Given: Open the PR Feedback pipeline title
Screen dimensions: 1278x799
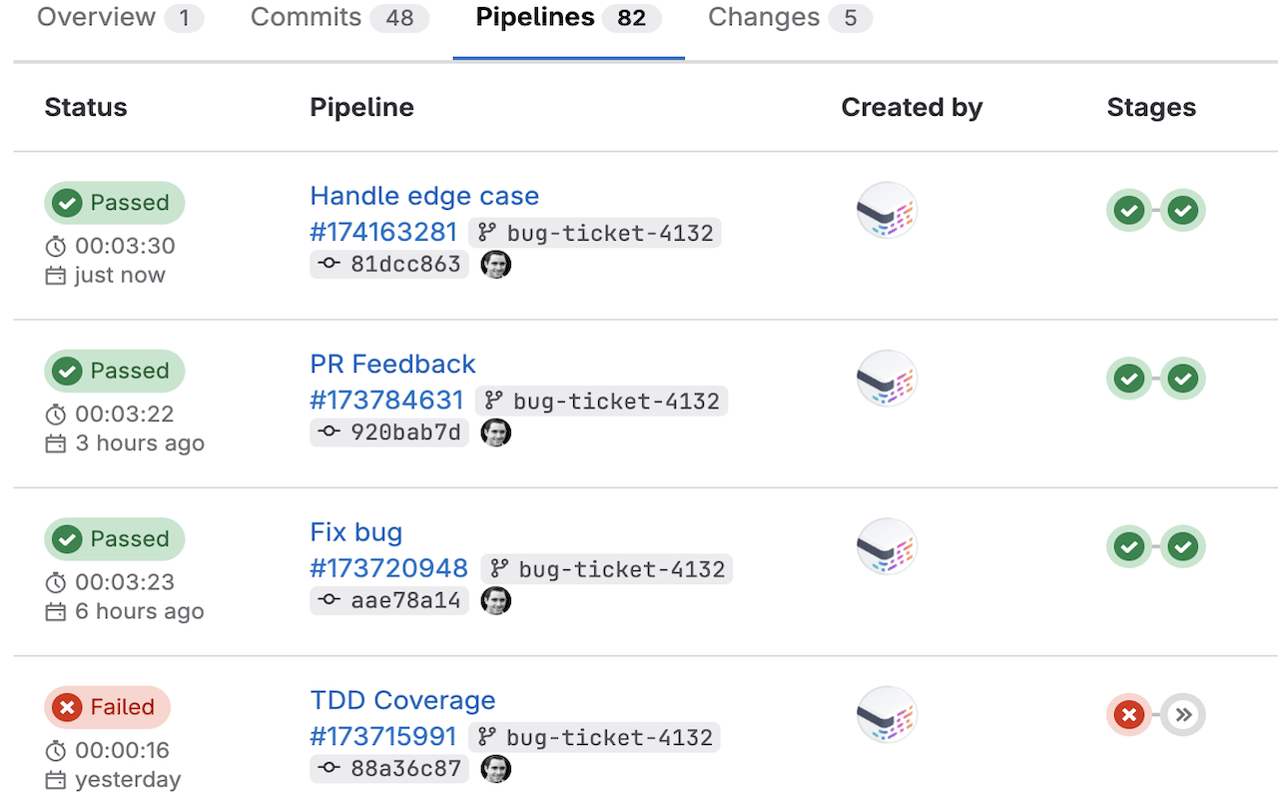Looking at the screenshot, I should (x=392, y=364).
